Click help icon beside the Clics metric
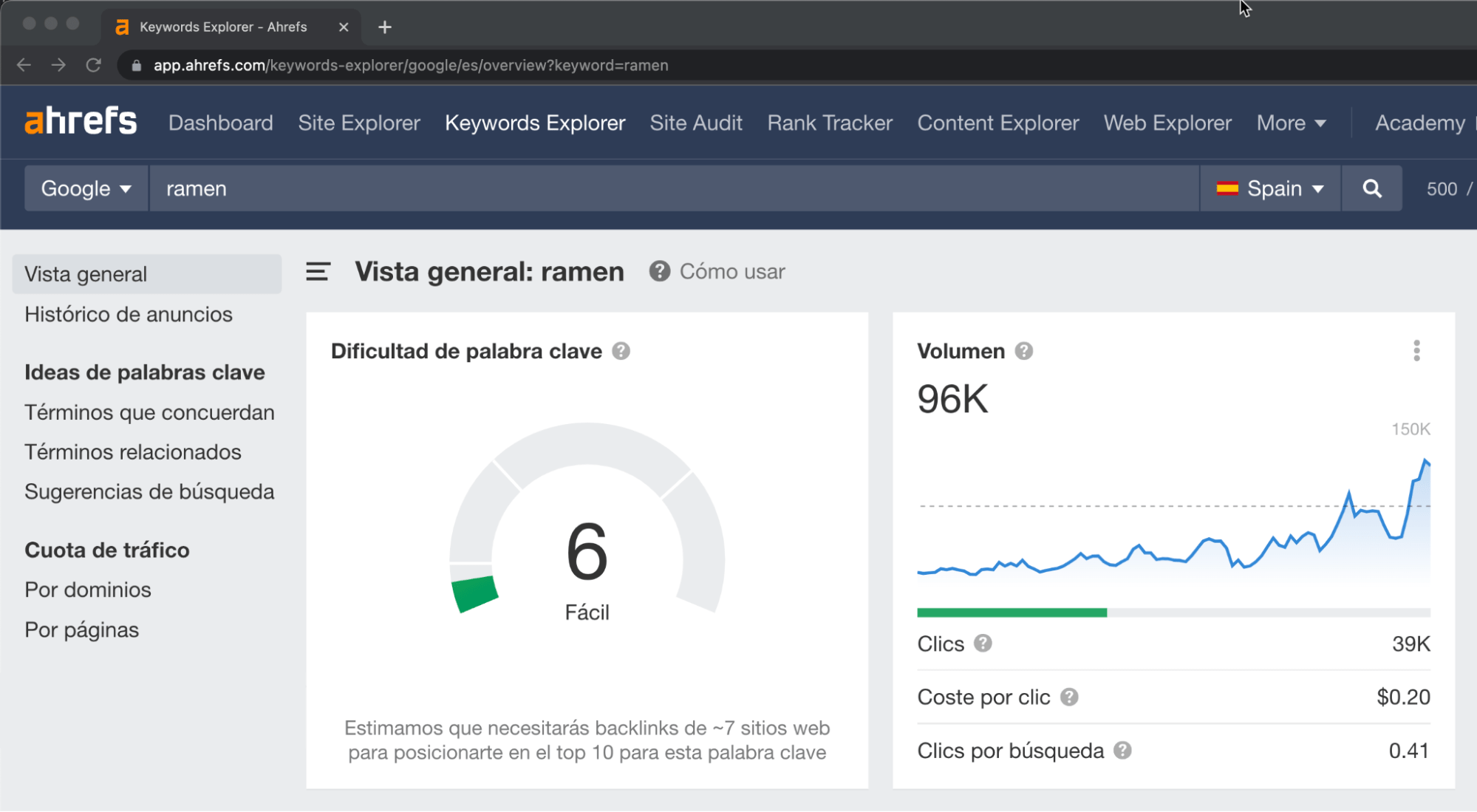1477x812 pixels. [983, 644]
